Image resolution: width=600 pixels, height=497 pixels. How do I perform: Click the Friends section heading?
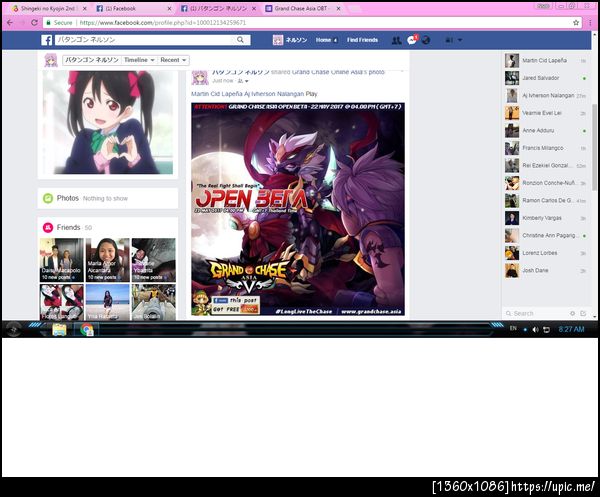pyautogui.click(x=68, y=227)
